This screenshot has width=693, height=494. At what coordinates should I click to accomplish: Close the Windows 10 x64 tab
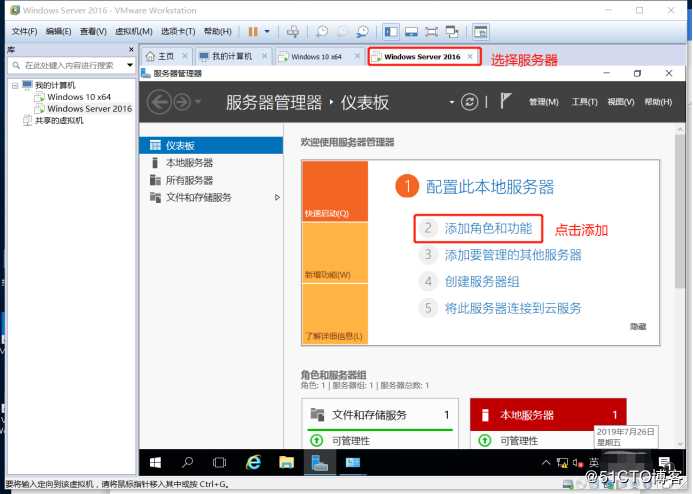point(357,57)
